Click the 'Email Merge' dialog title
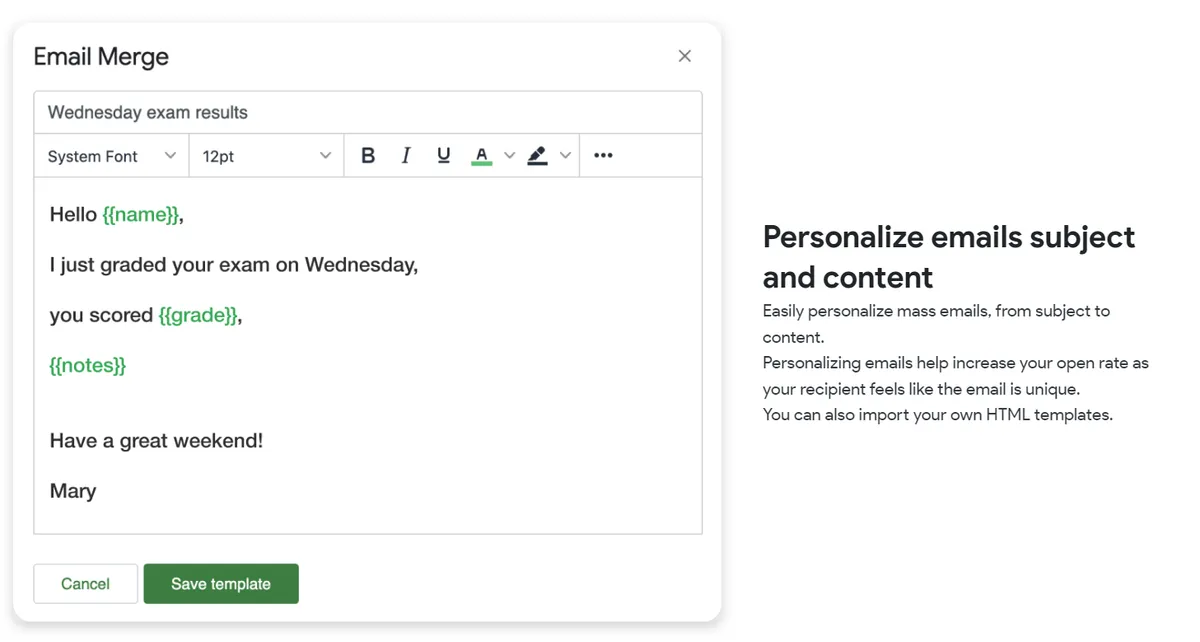 pyautogui.click(x=101, y=57)
